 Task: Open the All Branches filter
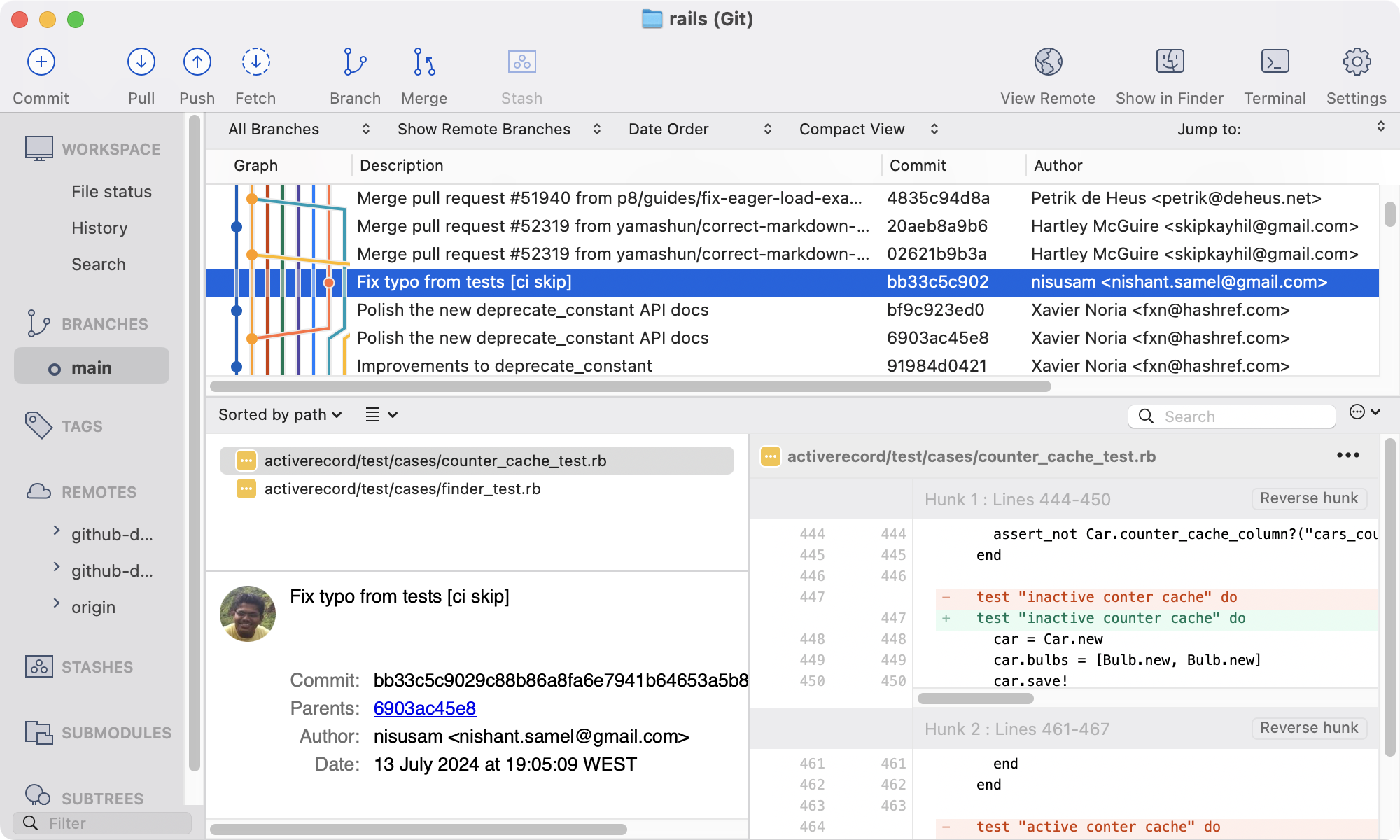297,129
